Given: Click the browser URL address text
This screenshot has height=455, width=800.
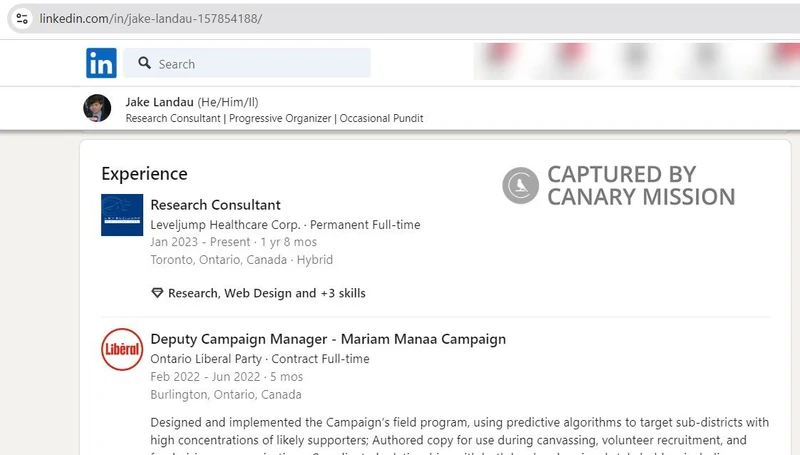Looking at the screenshot, I should (151, 19).
